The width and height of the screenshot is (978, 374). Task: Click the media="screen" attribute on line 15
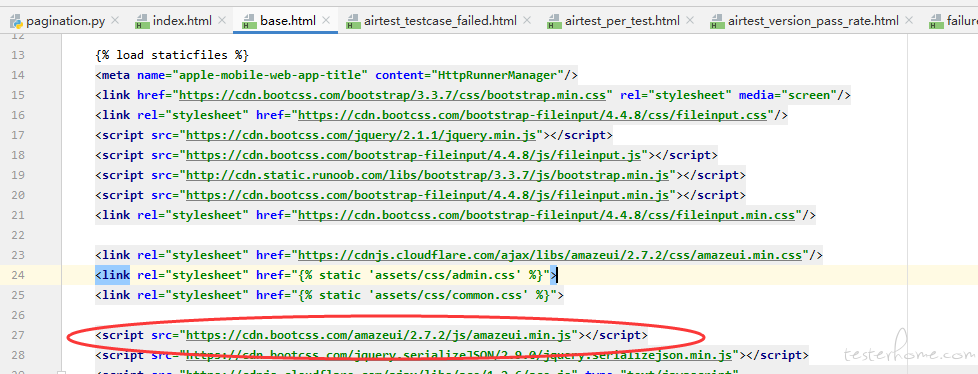(788, 95)
